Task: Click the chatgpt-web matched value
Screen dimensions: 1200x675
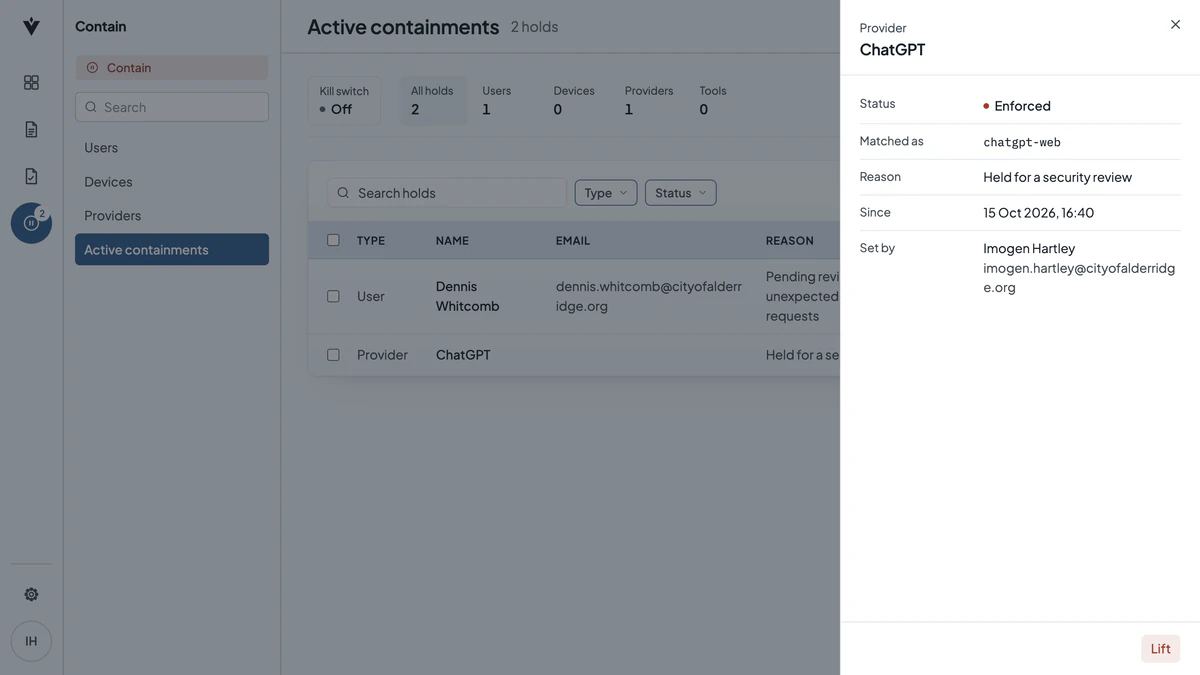Action: click(1022, 142)
